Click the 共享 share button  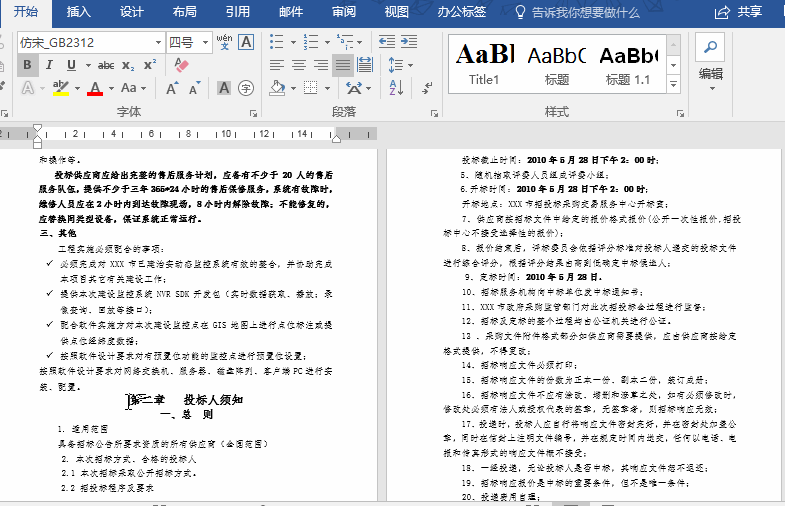(x=738, y=12)
